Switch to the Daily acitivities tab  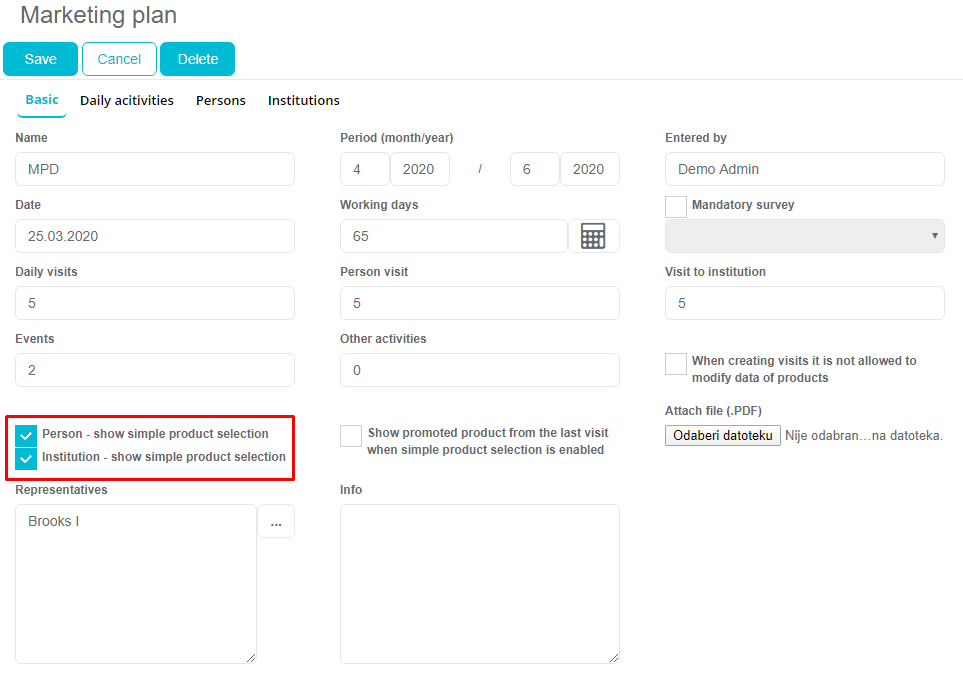click(x=127, y=101)
